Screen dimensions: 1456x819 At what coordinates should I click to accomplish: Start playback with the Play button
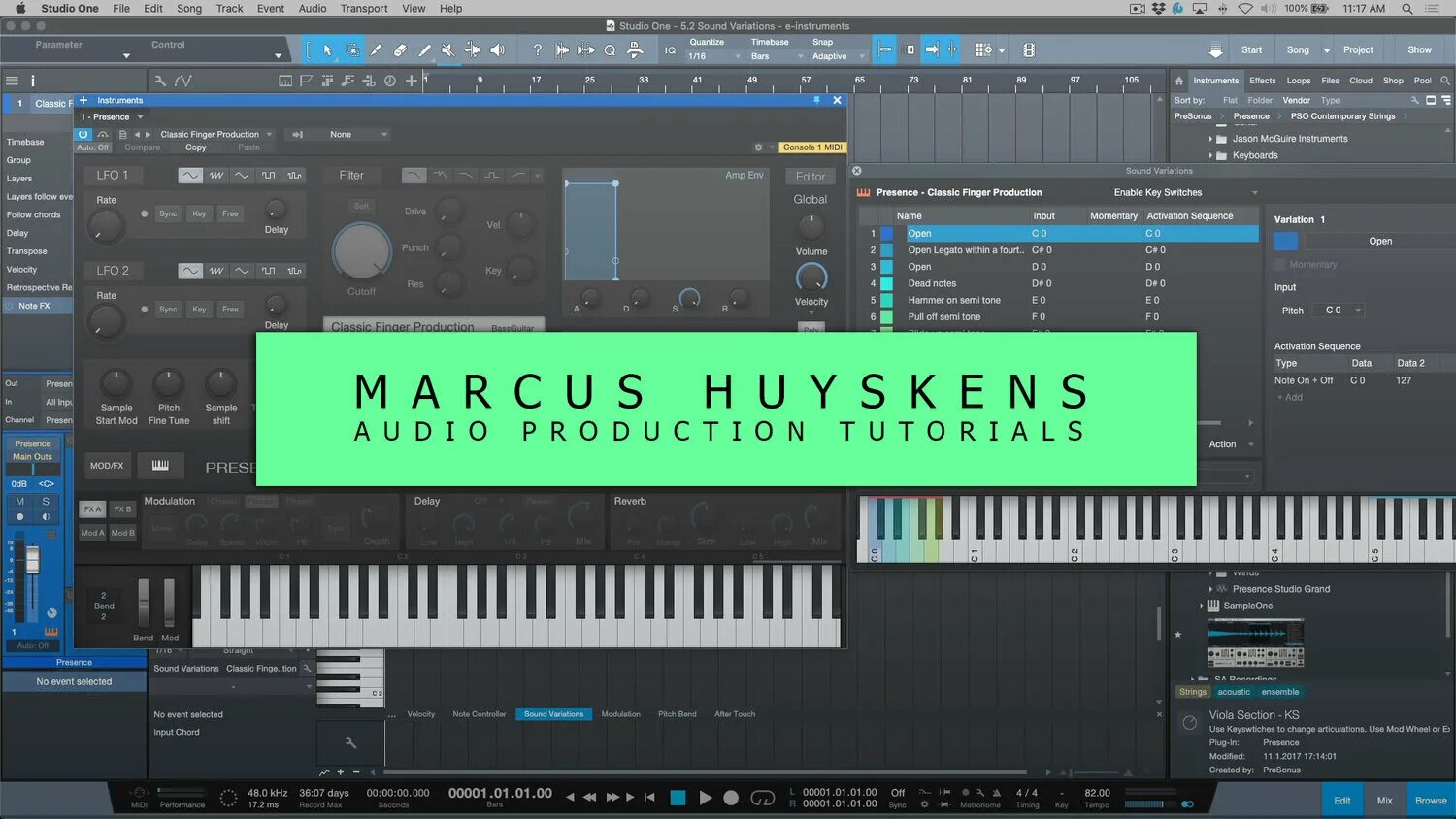tap(706, 798)
